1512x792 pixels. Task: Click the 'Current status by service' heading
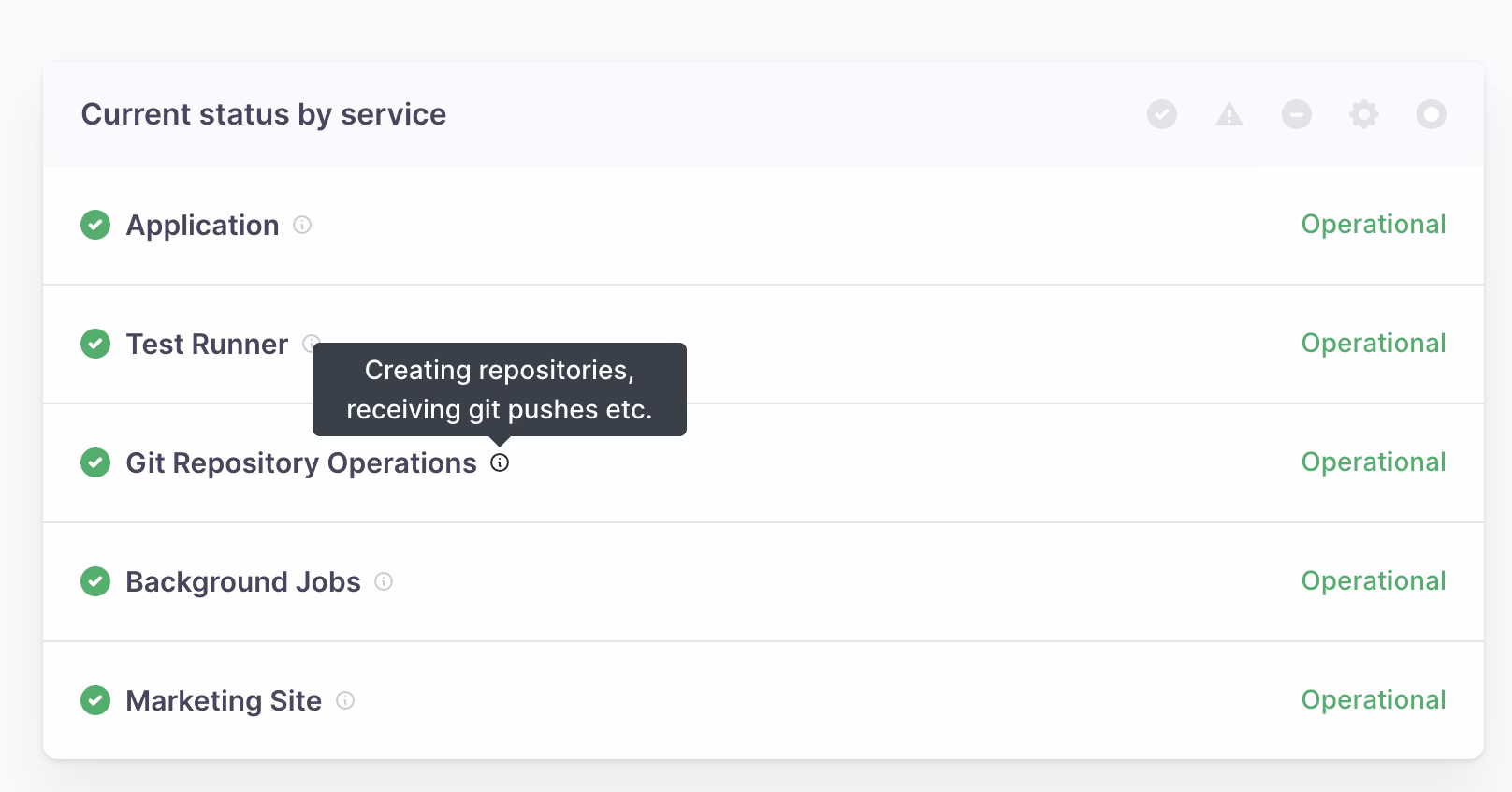point(264,114)
